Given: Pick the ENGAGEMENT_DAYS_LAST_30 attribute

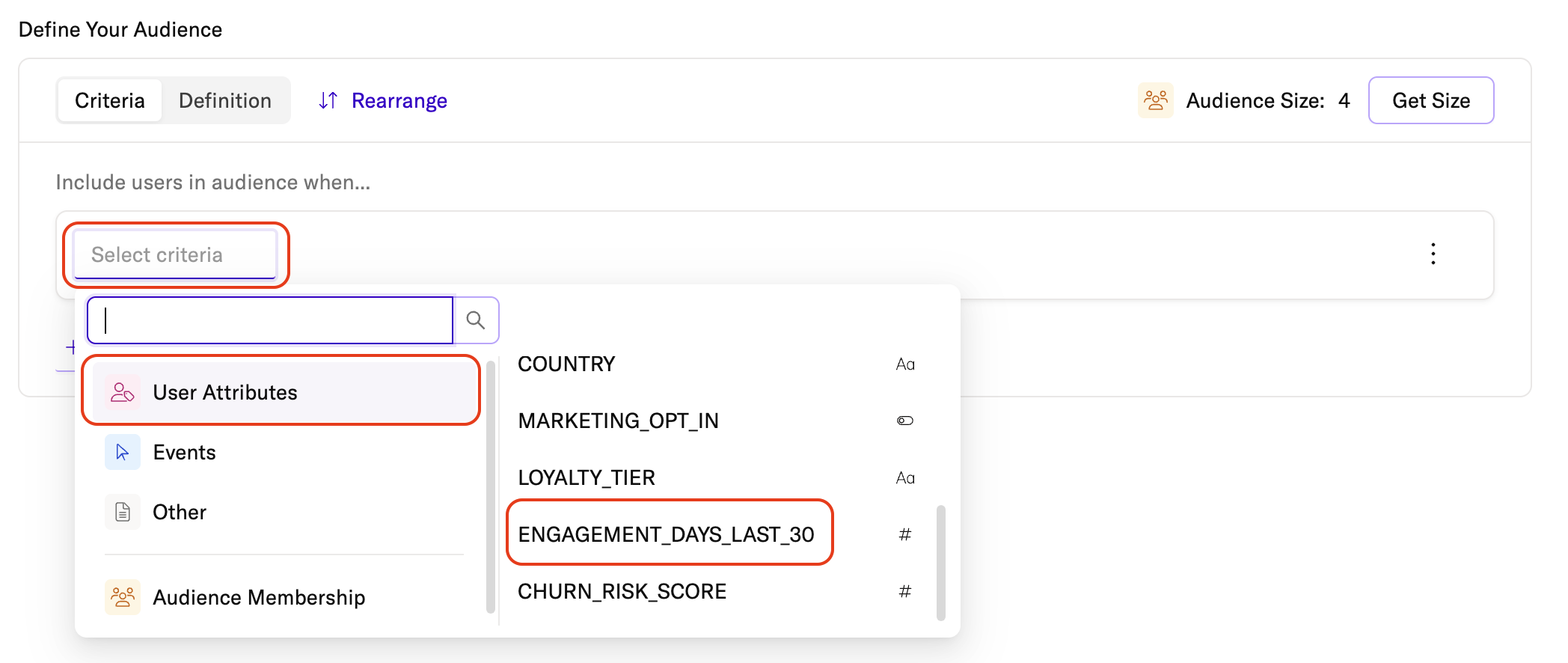Looking at the screenshot, I should coord(666,534).
